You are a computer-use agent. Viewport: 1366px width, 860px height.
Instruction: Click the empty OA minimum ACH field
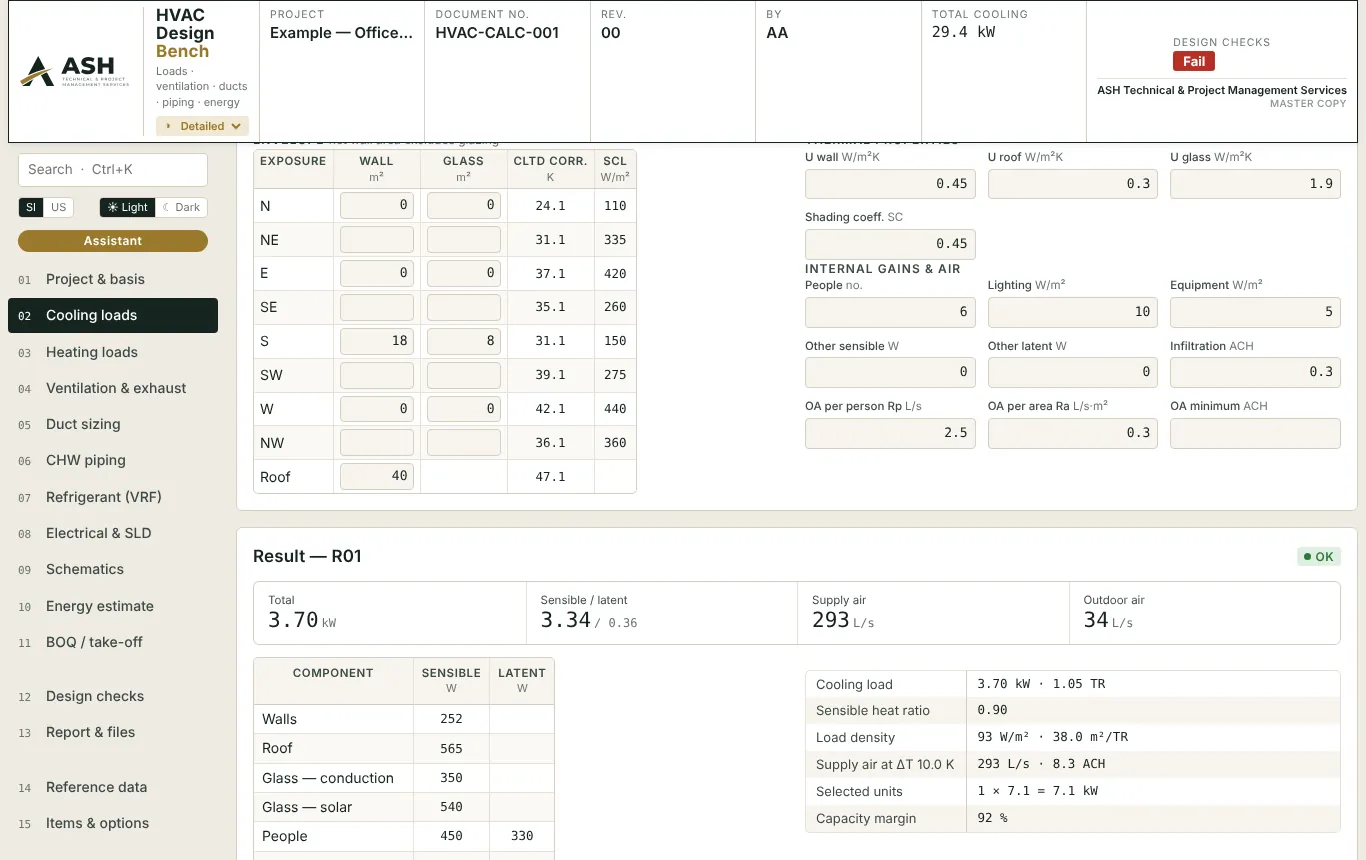coord(1255,433)
